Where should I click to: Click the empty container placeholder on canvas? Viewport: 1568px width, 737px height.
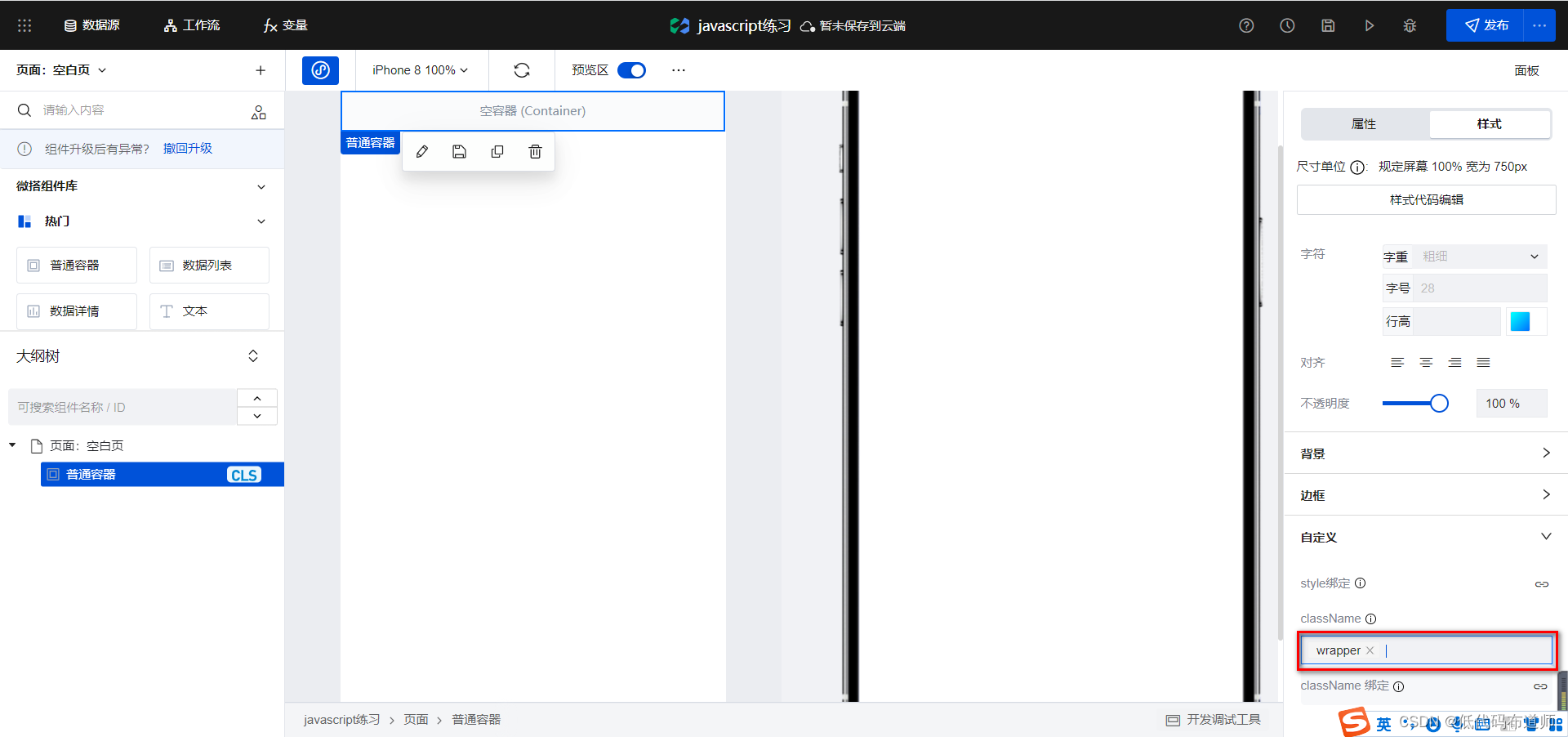point(532,111)
